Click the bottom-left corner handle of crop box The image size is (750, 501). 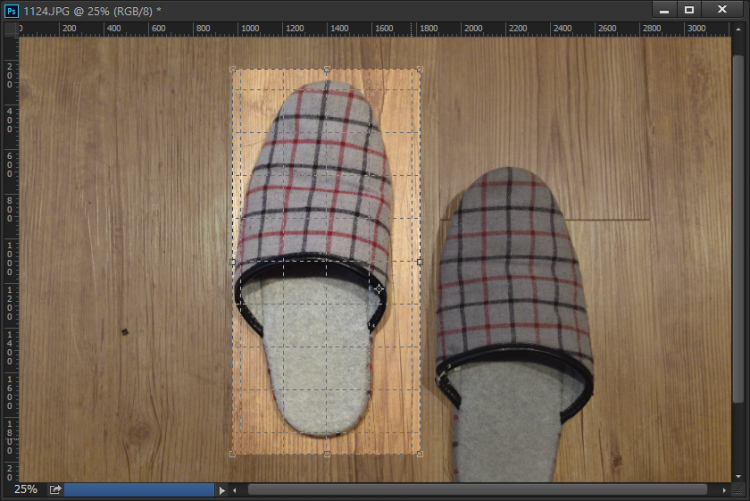[x=233, y=454]
